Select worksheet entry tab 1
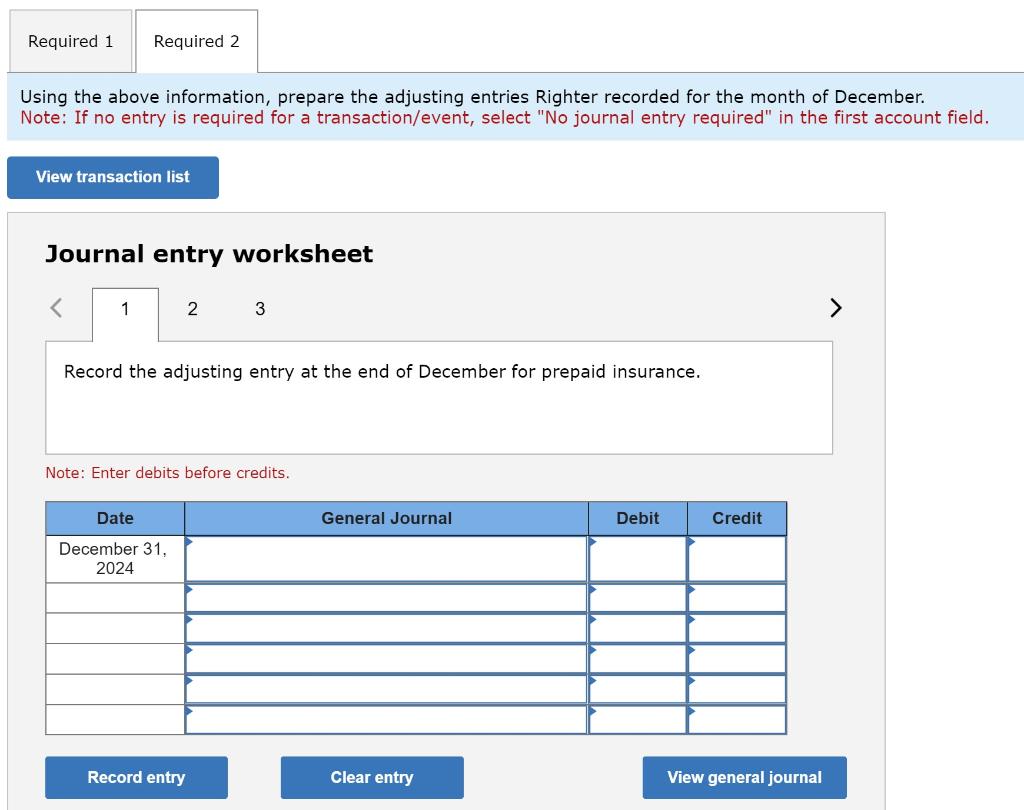Viewport: 1024px width, 810px height. (125, 314)
